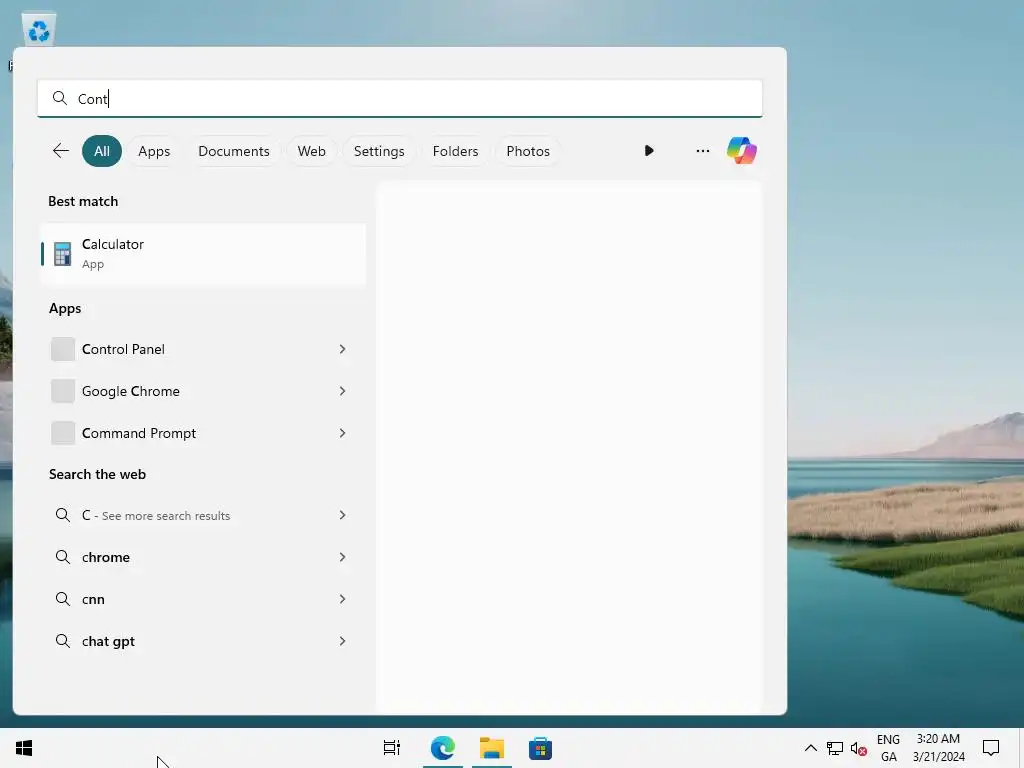Click search icon beside 'See more search results'

click(x=63, y=515)
